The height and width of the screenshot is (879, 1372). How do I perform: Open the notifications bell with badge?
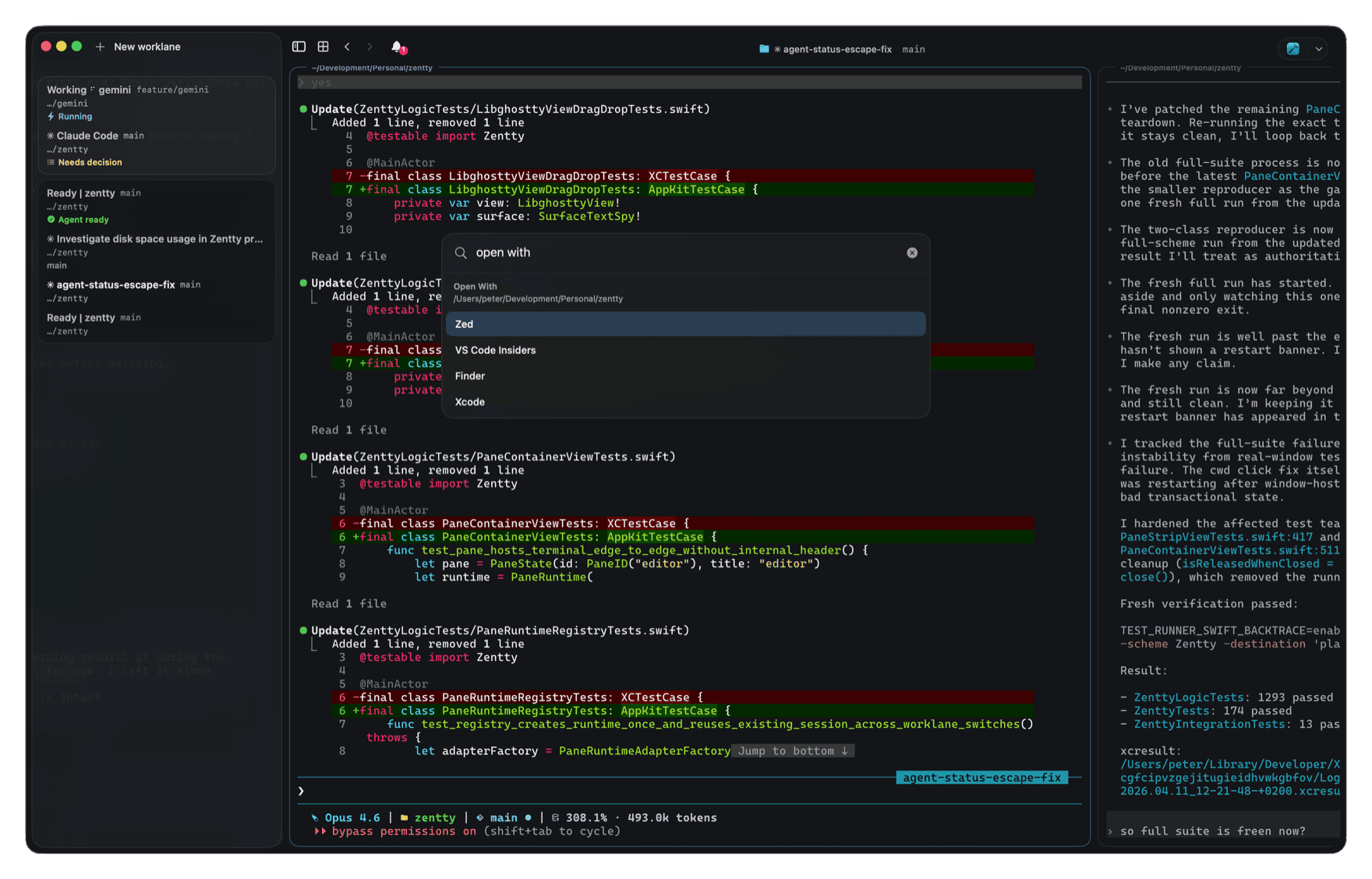(x=398, y=47)
